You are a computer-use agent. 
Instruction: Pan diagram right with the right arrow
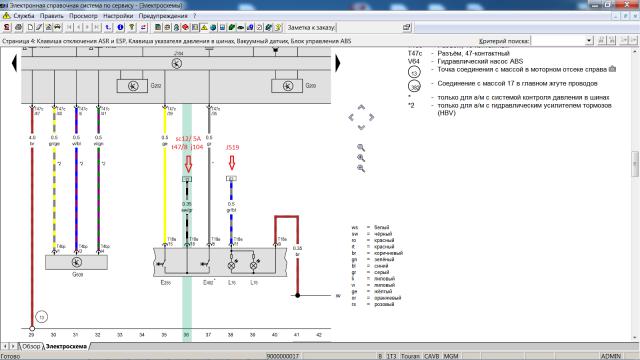(x=371, y=117)
